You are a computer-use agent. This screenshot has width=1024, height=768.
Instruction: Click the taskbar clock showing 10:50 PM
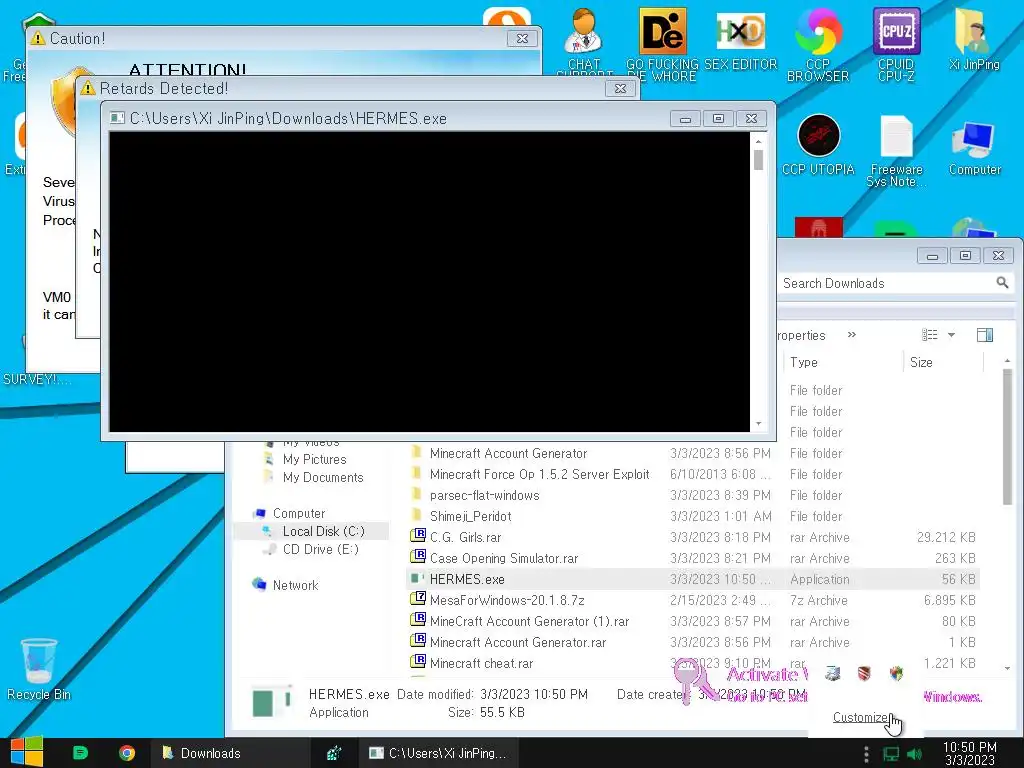970,753
